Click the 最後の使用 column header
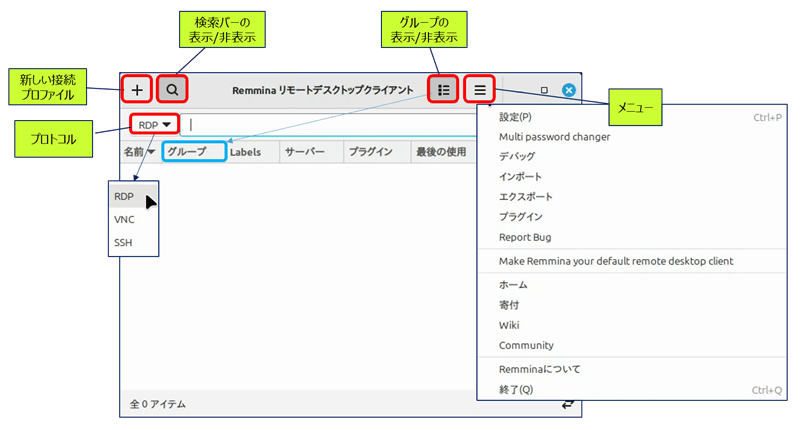The image size is (800, 430). click(443, 152)
